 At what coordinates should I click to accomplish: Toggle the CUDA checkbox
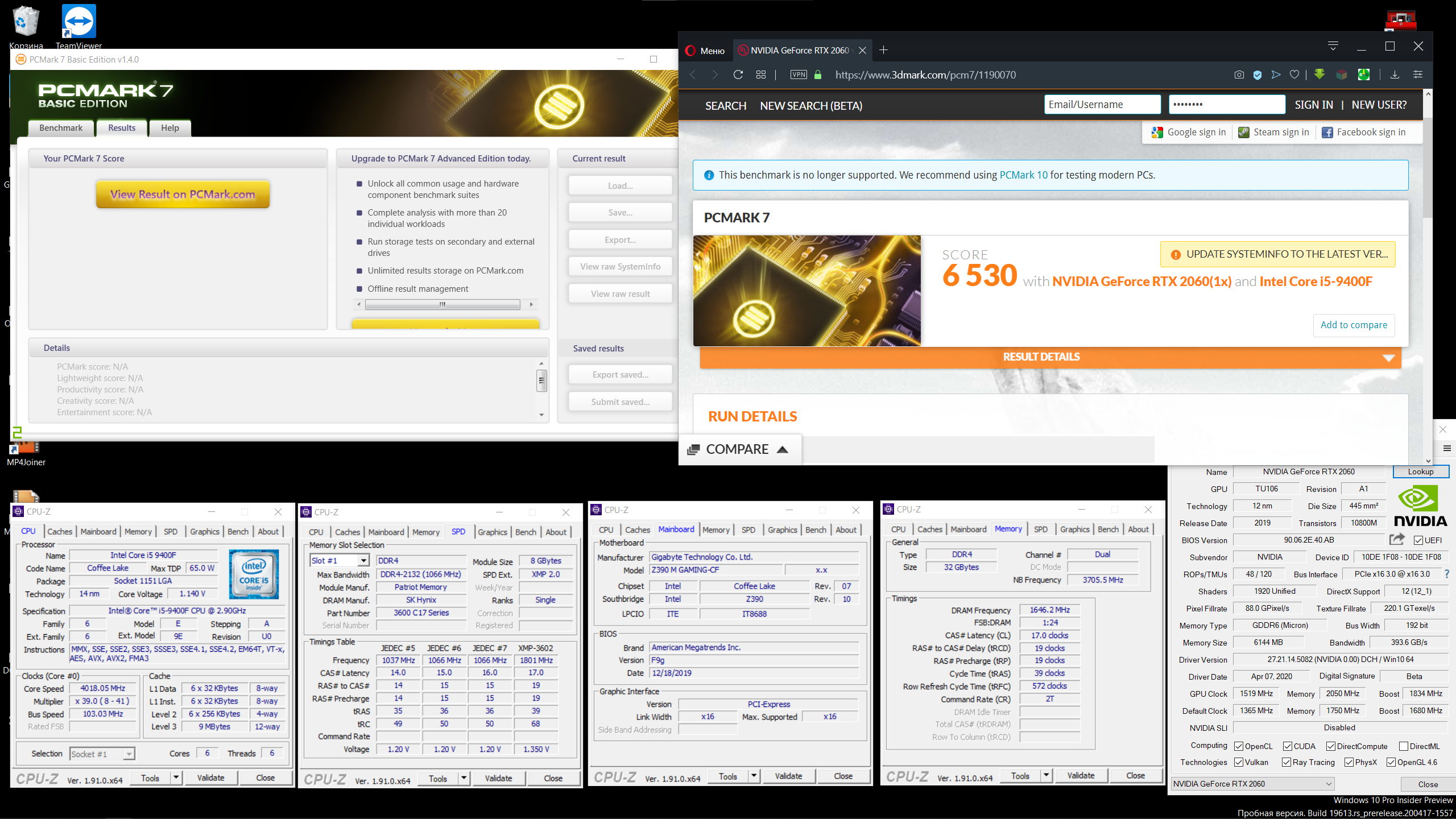pos(1288,746)
